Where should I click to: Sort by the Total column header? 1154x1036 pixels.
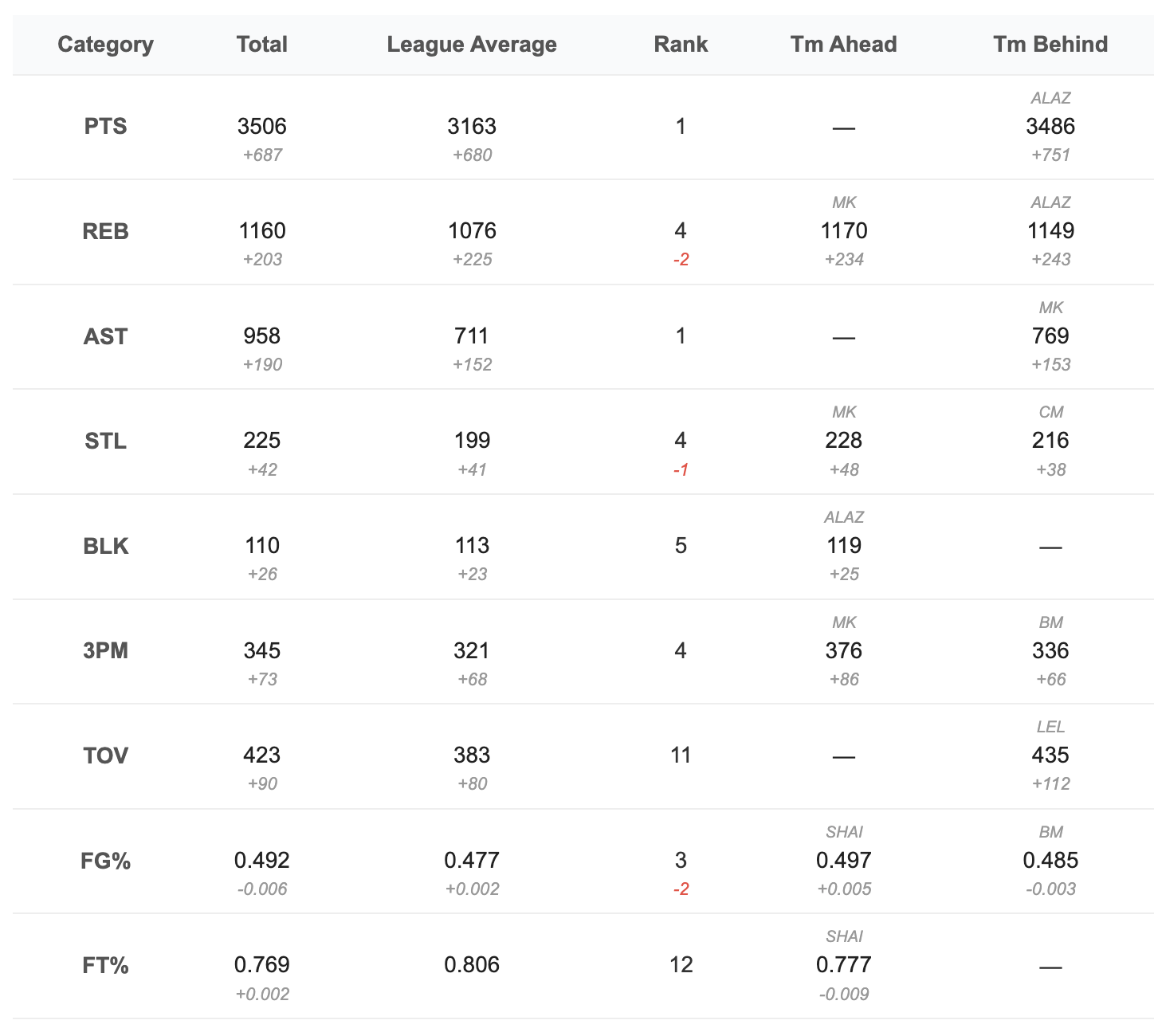pos(261,45)
